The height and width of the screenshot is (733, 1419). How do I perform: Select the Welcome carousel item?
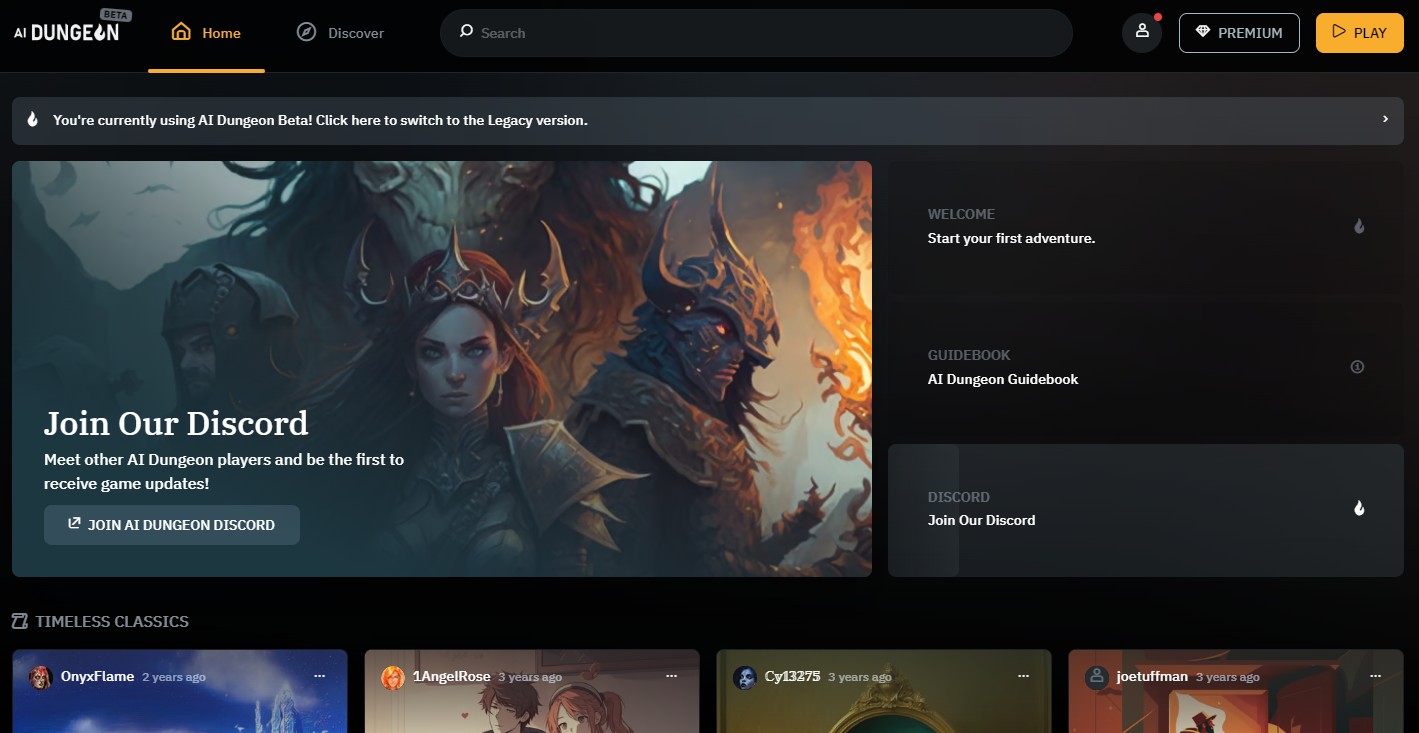[1146, 227]
